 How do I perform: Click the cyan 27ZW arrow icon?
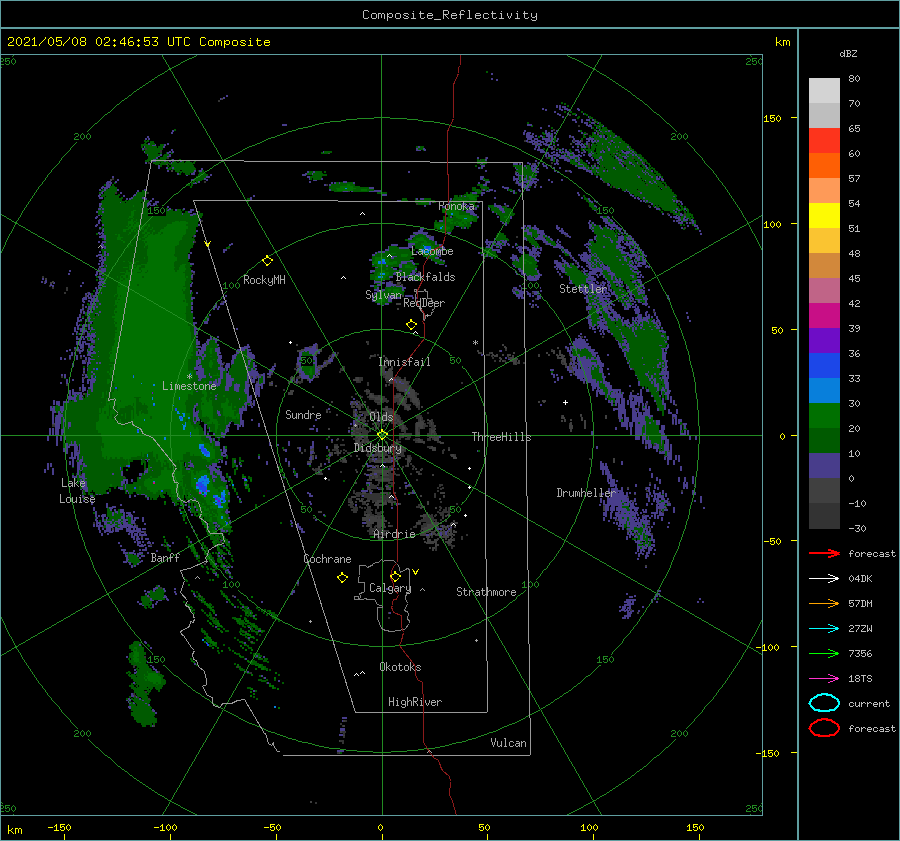[824, 629]
